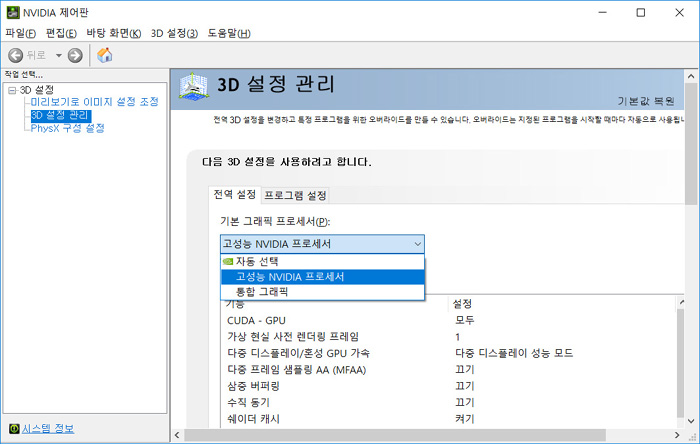Click the Back arrow button
700x444 pixels.
[16, 55]
